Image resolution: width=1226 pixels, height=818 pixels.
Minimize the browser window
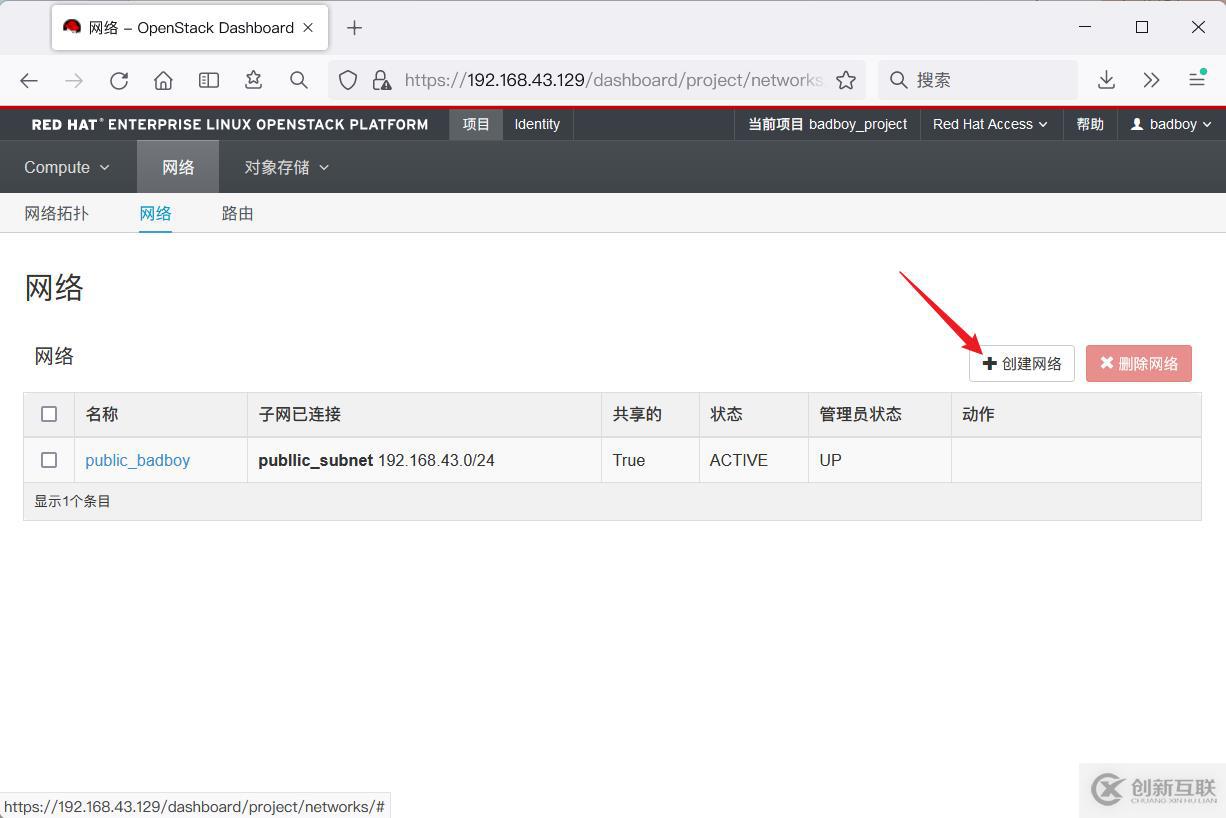(1087, 27)
